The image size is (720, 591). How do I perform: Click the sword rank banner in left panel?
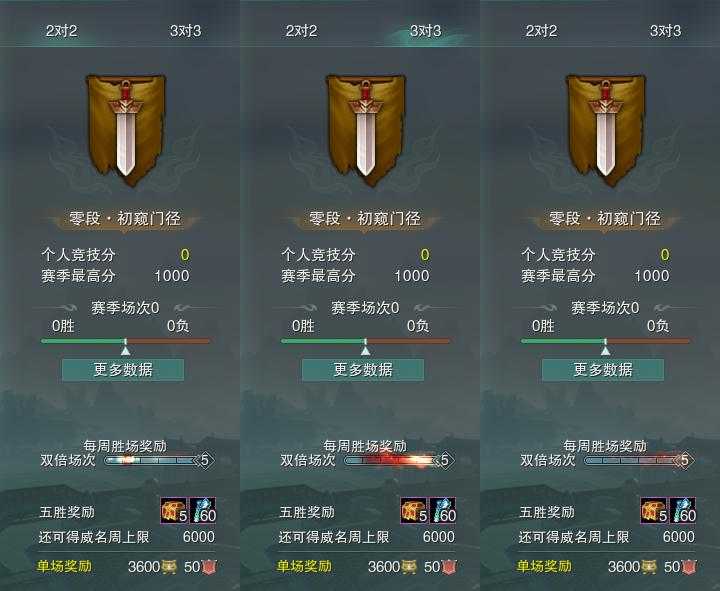(126, 129)
